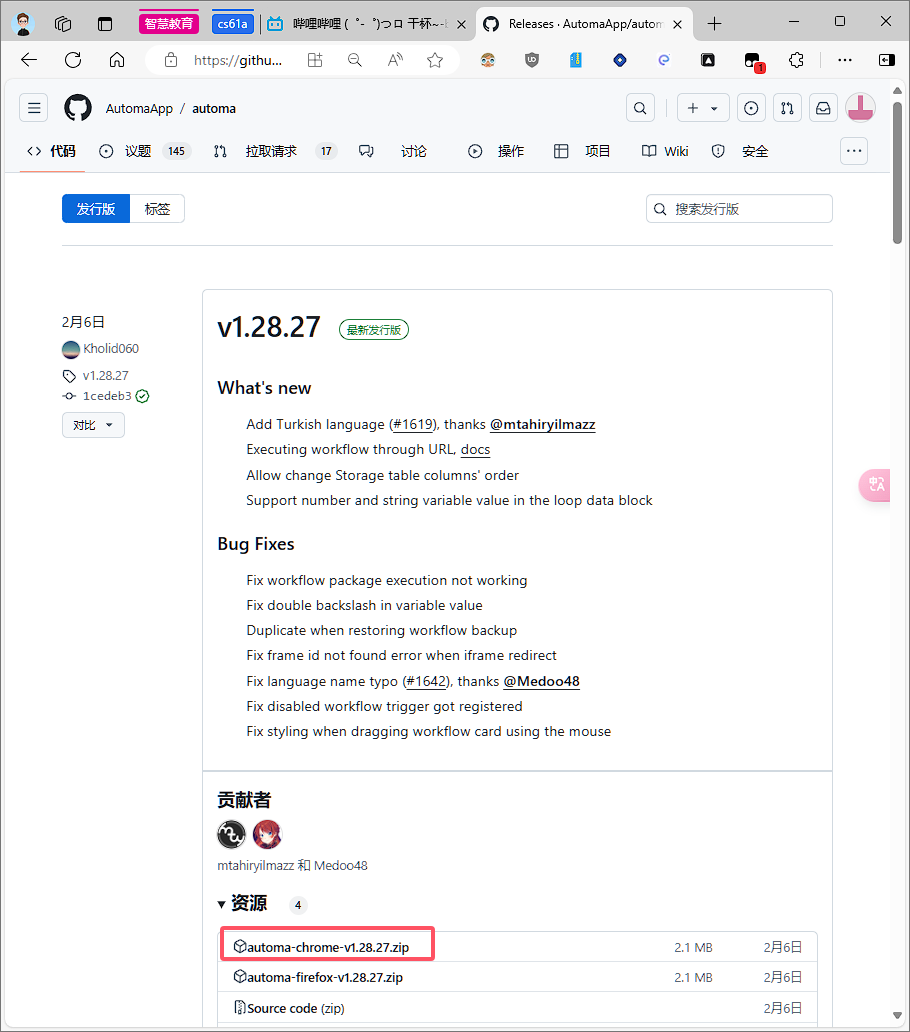The image size is (910, 1032).
Task: Refresh the page with the reload icon
Action: pyautogui.click(x=73, y=61)
